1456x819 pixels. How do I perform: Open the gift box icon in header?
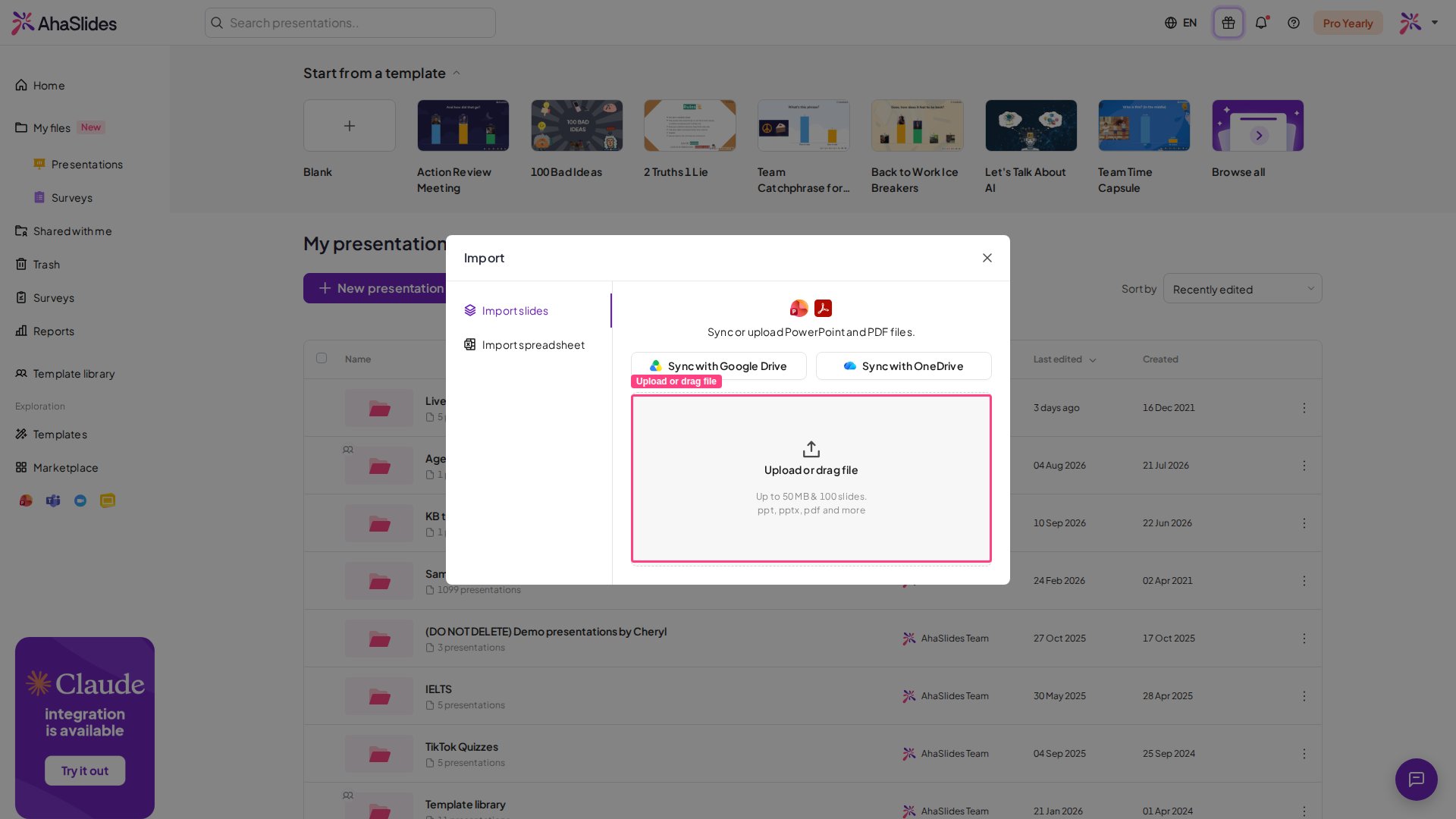(1228, 23)
